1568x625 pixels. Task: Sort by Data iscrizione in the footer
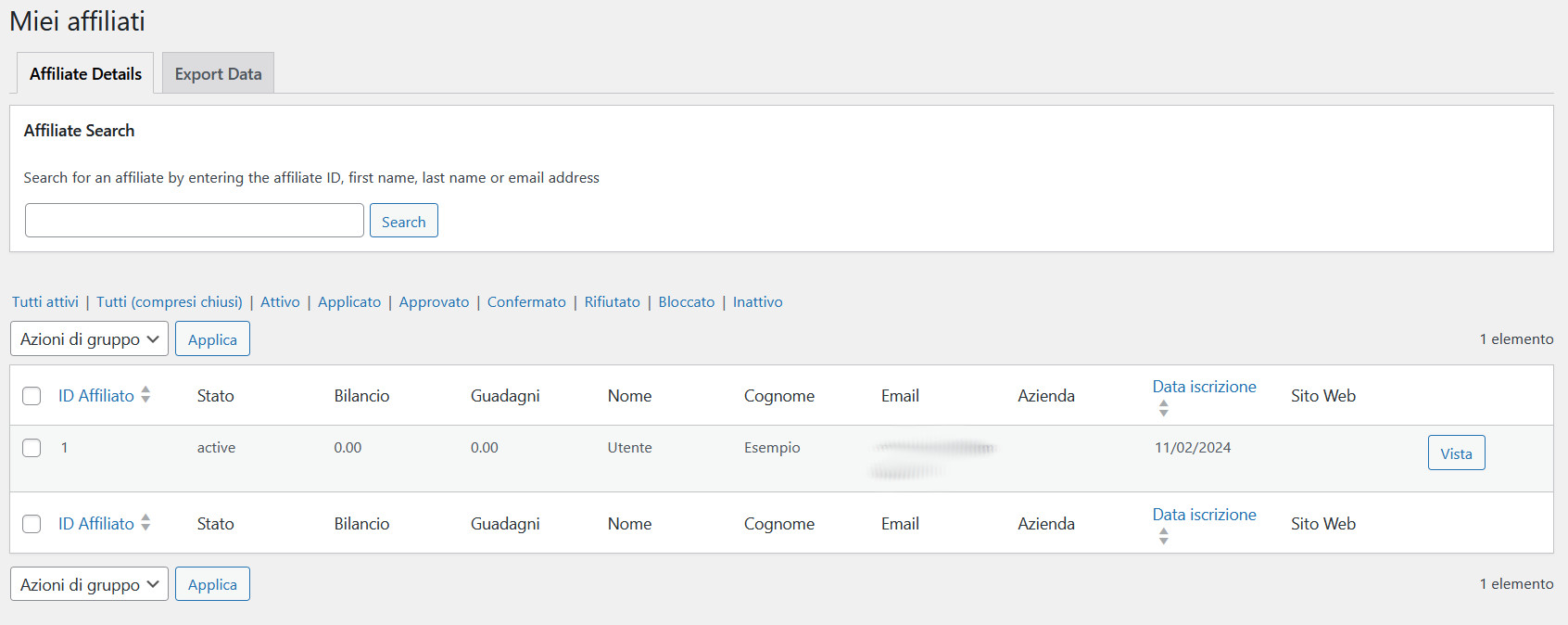point(1204,515)
